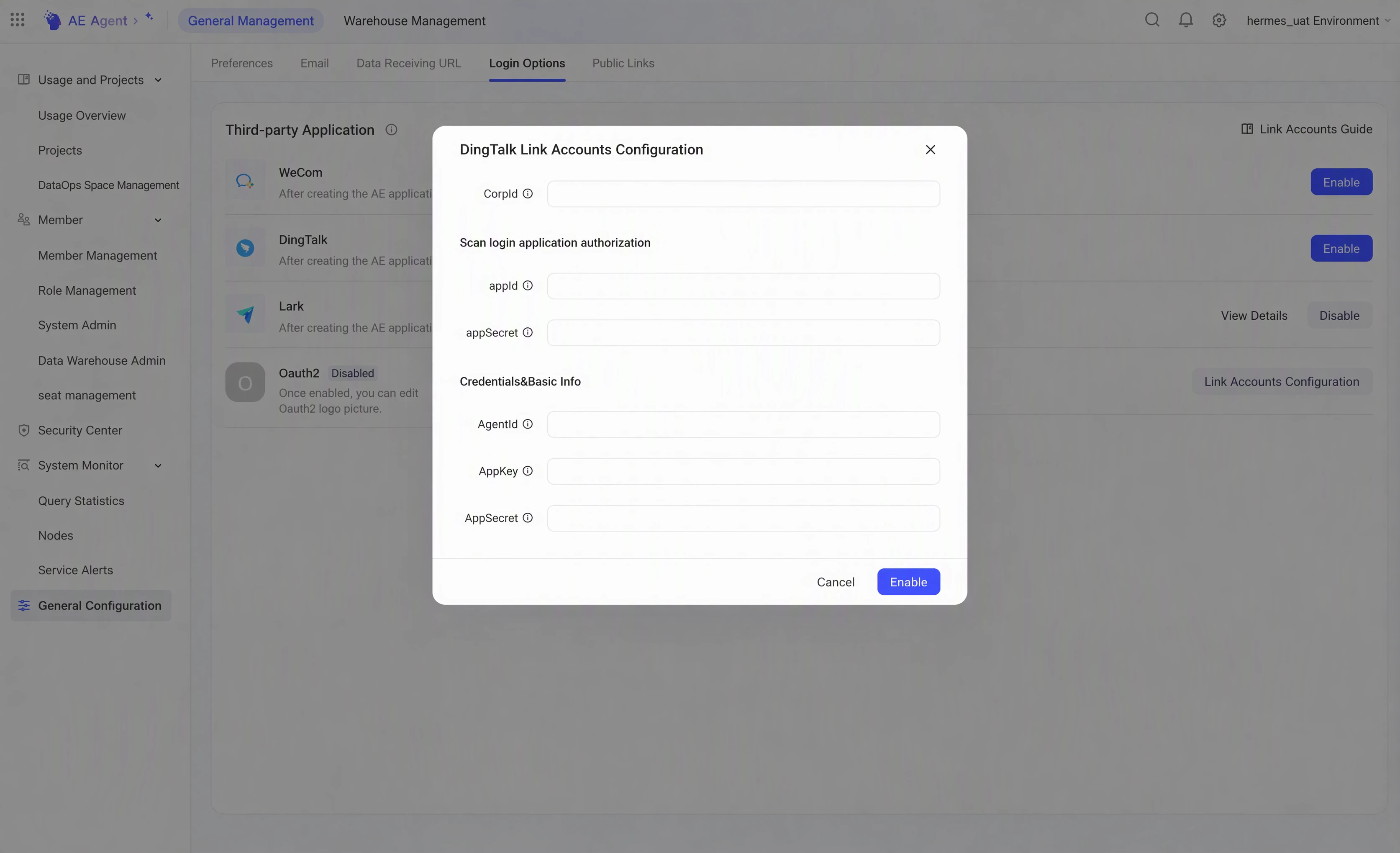Click the AppKey info icon

pos(527,470)
